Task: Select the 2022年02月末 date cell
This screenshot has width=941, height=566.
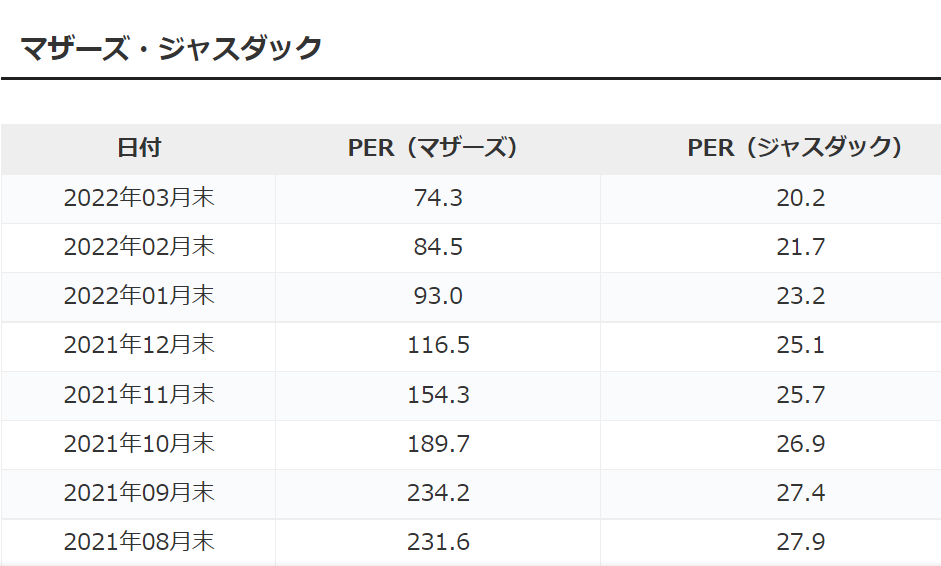Action: (139, 247)
